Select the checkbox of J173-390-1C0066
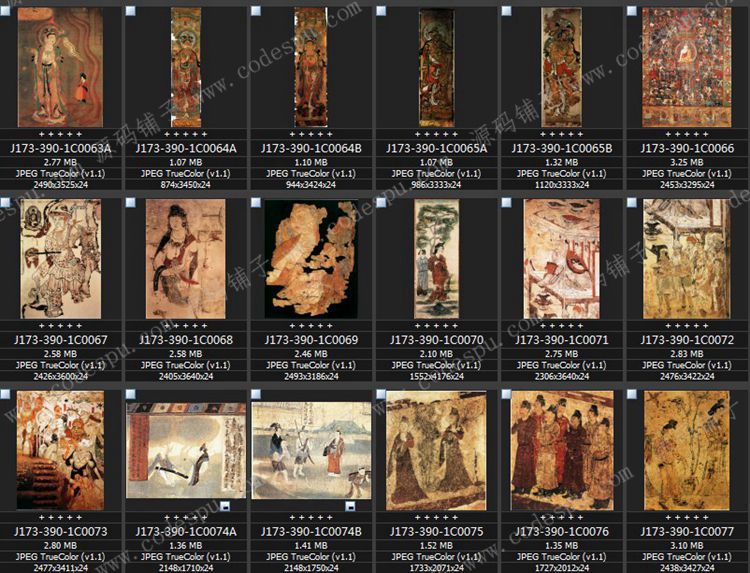 632,11
